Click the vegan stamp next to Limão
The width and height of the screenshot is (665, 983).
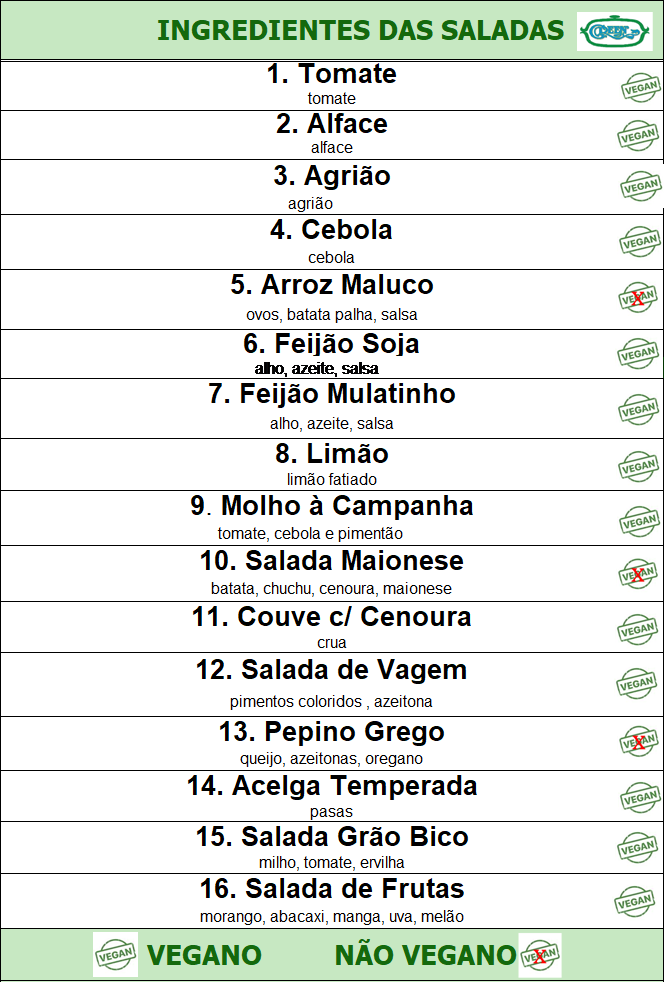638,466
